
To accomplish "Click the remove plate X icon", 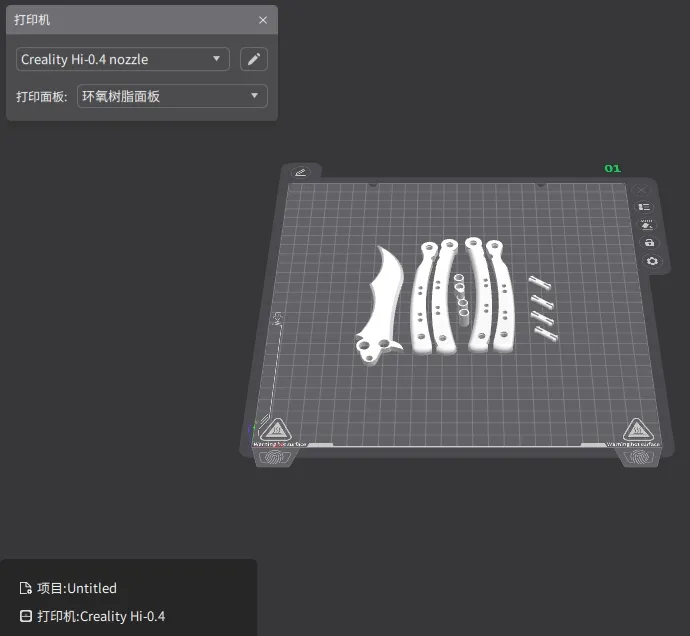I will [643, 189].
